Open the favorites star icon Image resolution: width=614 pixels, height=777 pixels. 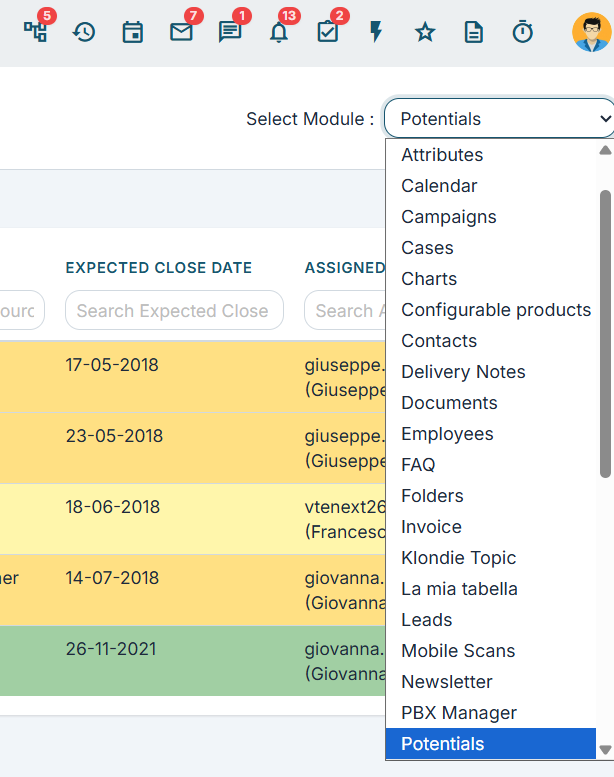coord(425,33)
